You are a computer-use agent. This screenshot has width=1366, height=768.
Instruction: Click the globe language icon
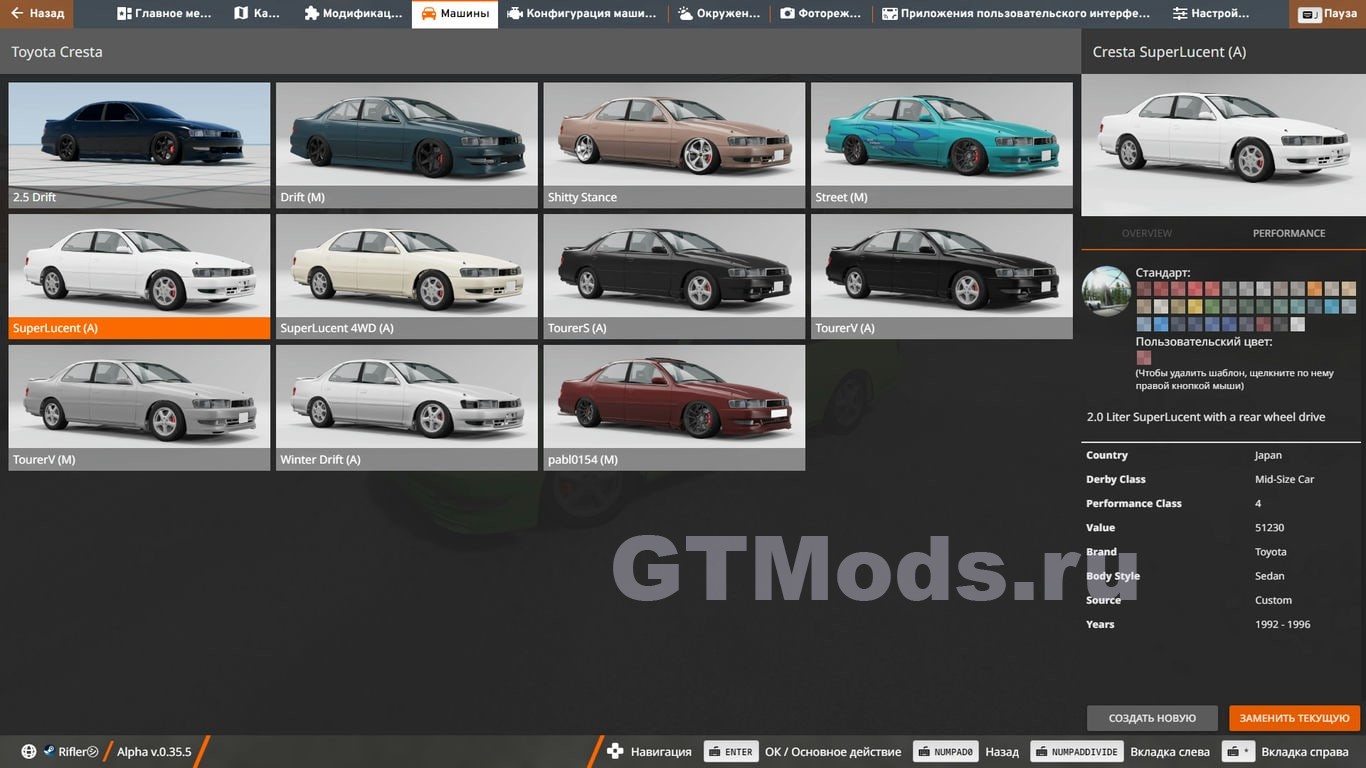pos(29,752)
